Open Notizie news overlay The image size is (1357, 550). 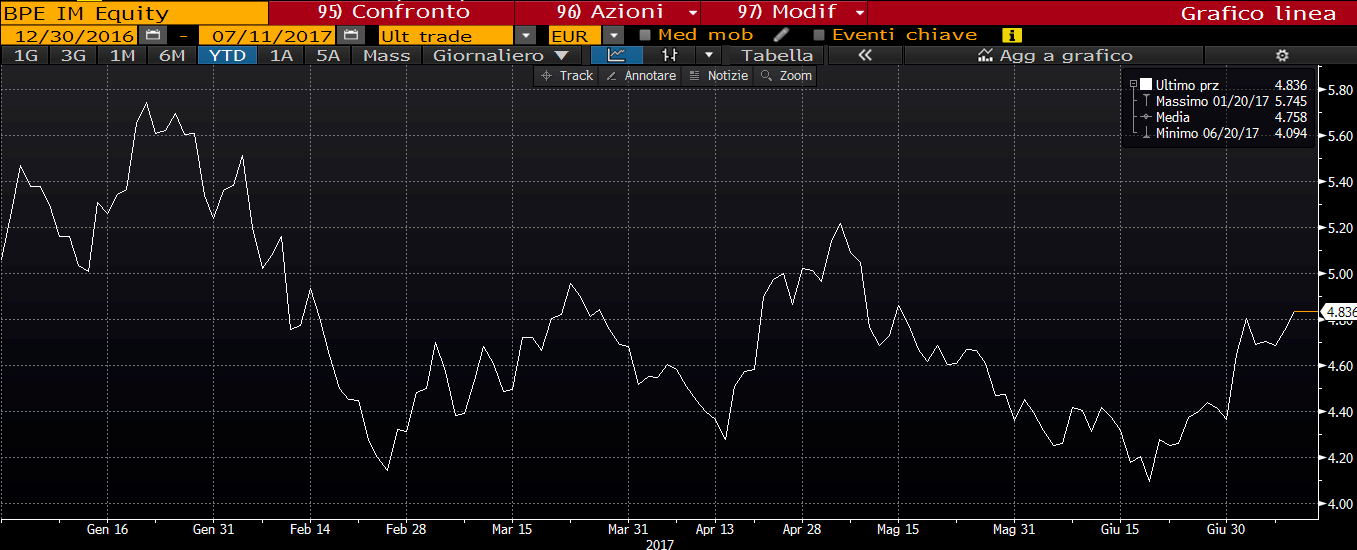point(718,76)
